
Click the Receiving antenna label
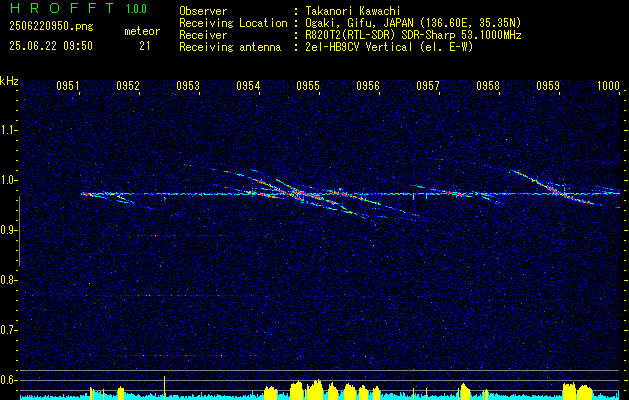230,47
